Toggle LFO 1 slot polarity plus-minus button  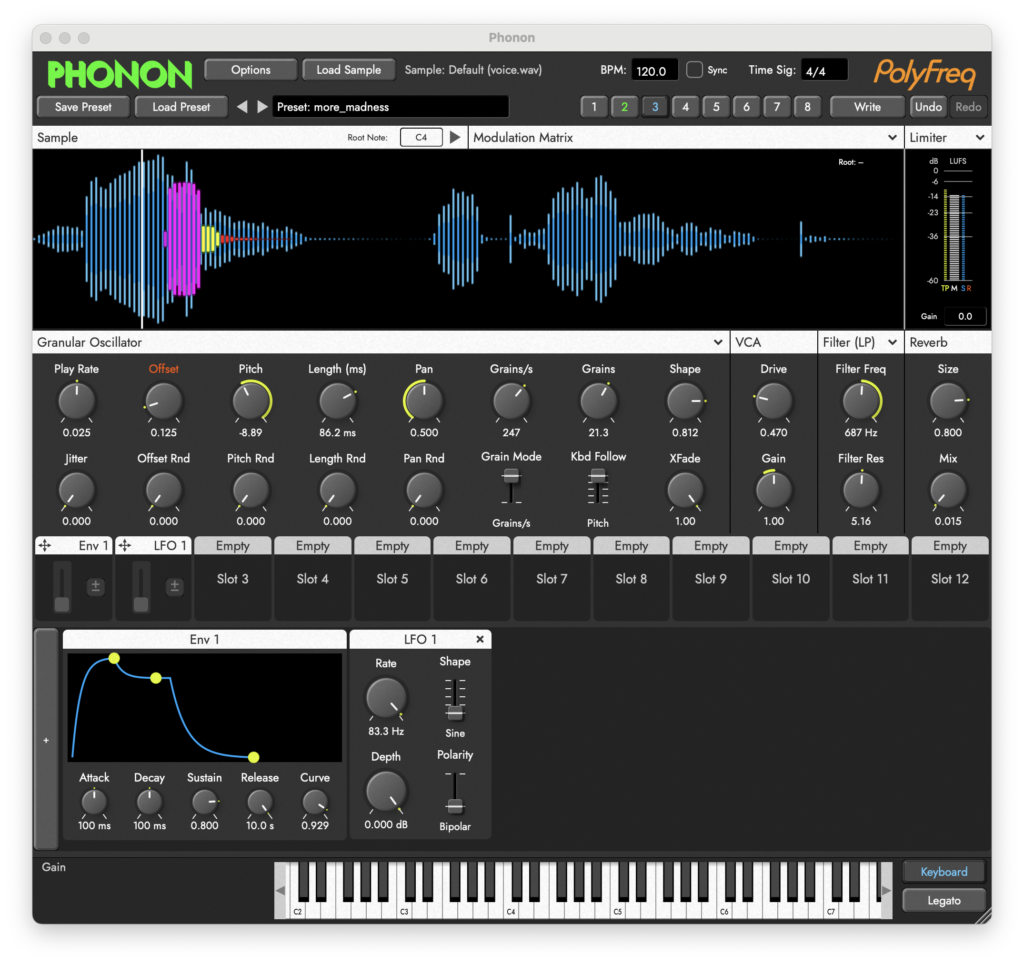(x=174, y=586)
